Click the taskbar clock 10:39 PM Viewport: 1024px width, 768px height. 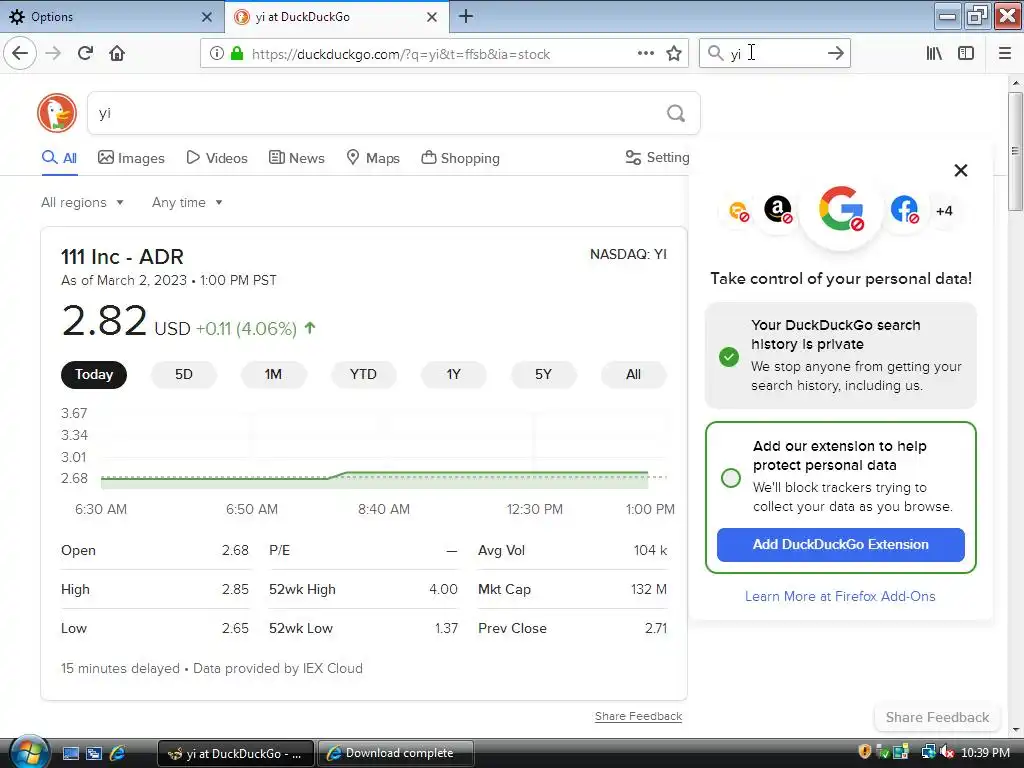[985, 753]
